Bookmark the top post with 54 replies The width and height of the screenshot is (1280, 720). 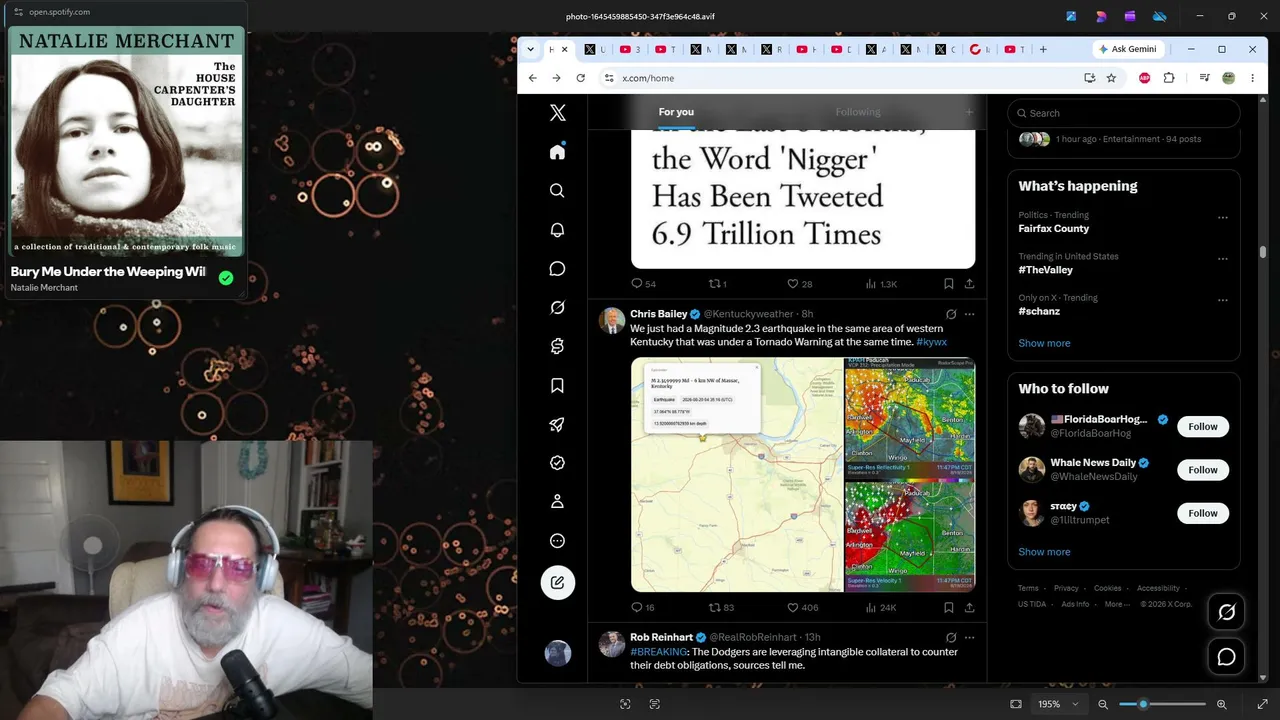948,284
